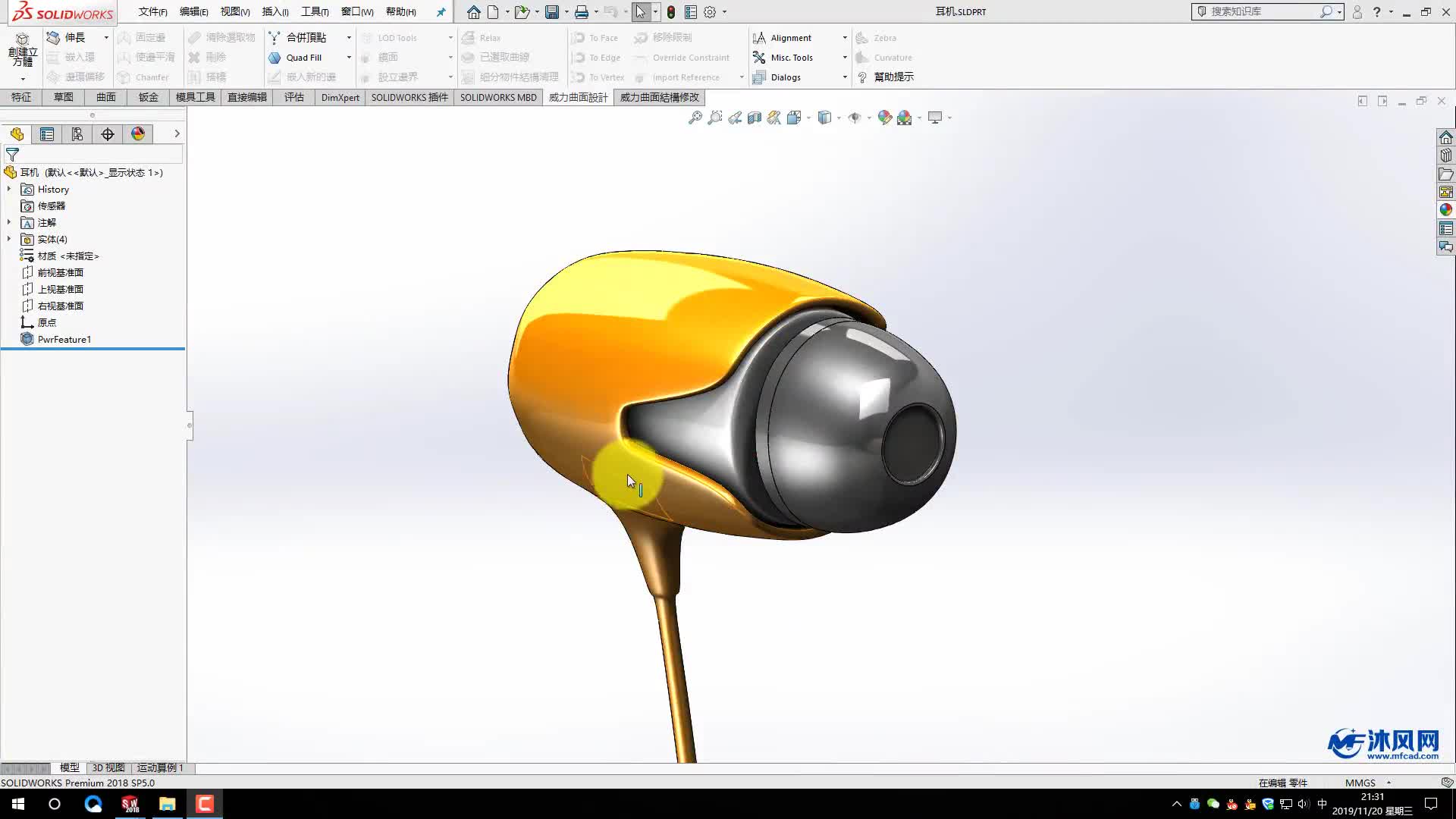Viewport: 1456px width, 819px height.
Task: Click the Options gear icon
Action: [x=710, y=12]
